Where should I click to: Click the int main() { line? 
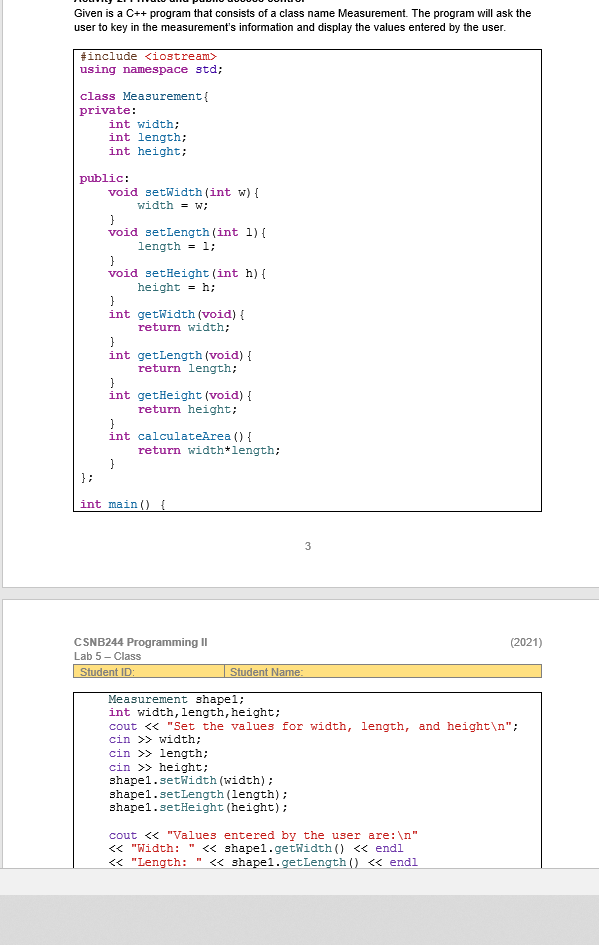click(123, 504)
